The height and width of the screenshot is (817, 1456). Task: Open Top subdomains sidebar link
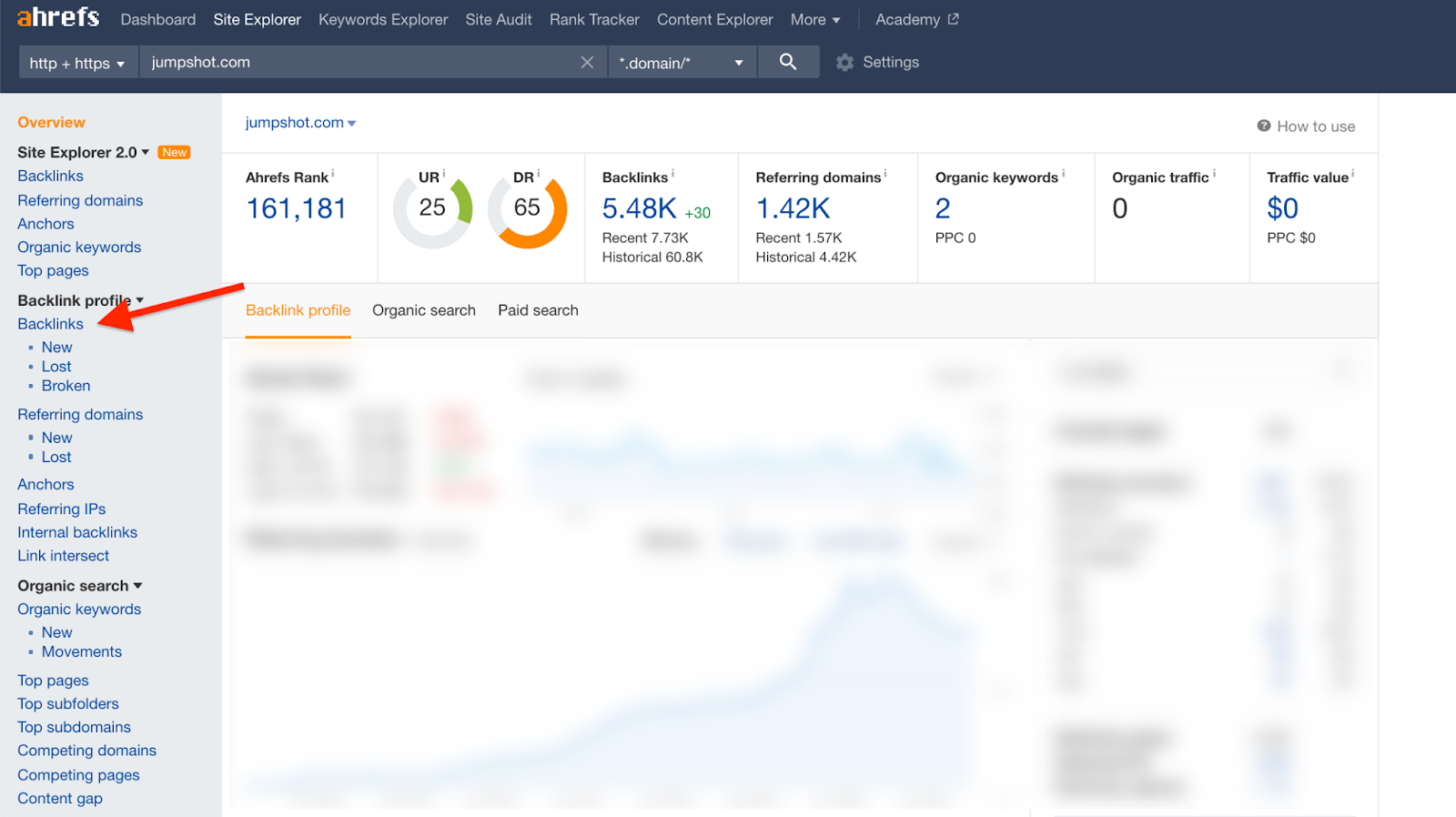pos(74,727)
